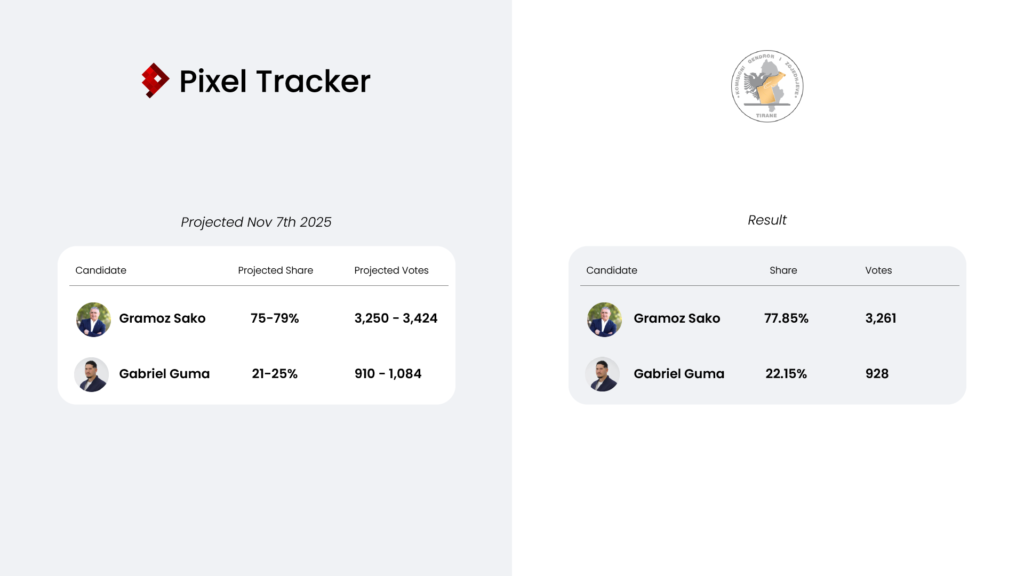Click the Votes column header in the result table
This screenshot has height=576, width=1024.
pyautogui.click(x=878, y=271)
